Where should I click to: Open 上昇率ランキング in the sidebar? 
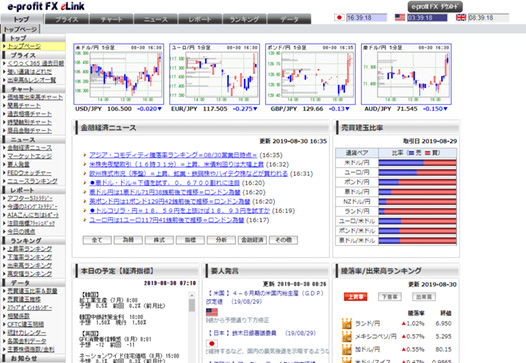click(30, 249)
